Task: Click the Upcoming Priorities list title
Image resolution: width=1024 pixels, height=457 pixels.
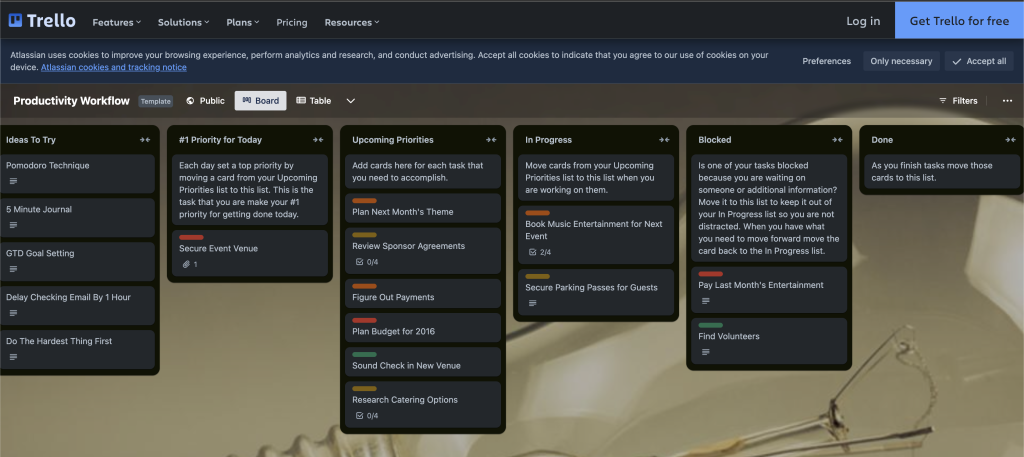Action: pyautogui.click(x=392, y=140)
